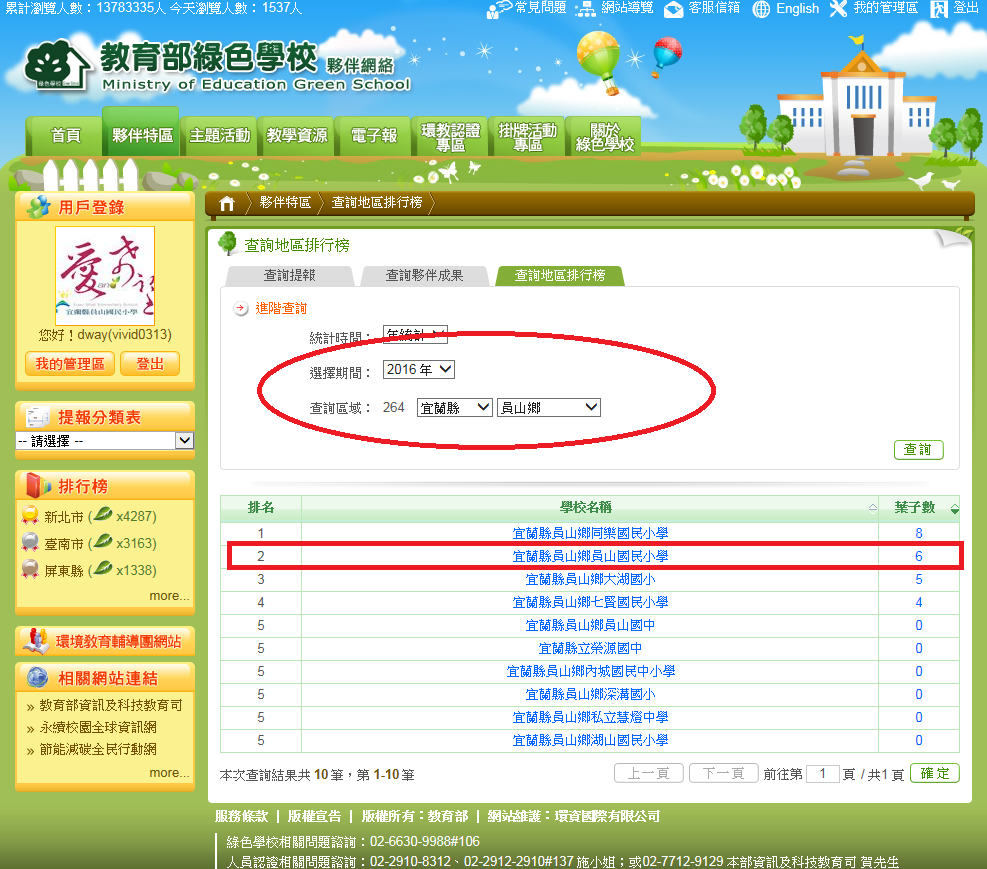Image resolution: width=987 pixels, height=869 pixels.
Task: Click the orange 我的管理區 button
Action: pyautogui.click(x=70, y=364)
